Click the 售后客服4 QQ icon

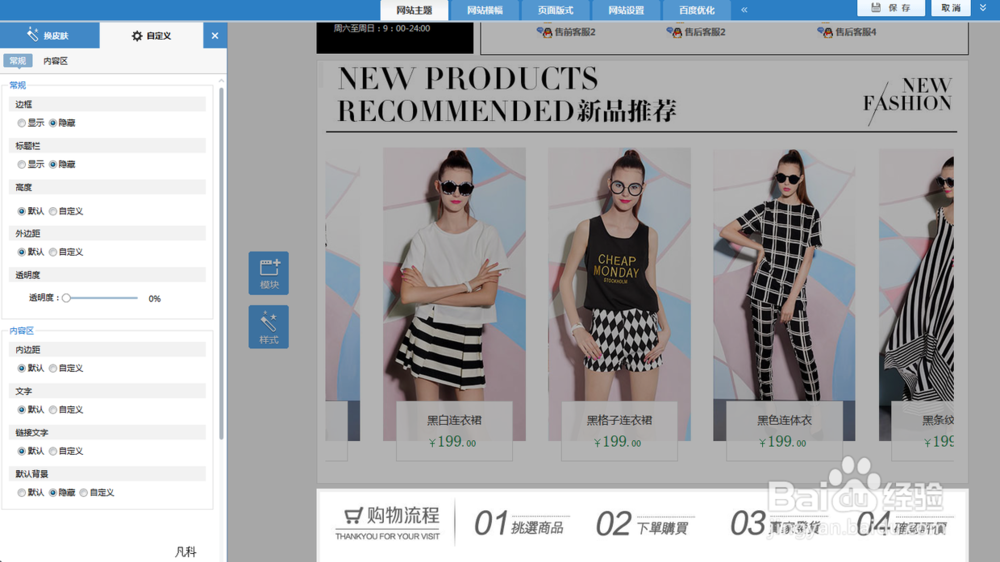coord(826,32)
